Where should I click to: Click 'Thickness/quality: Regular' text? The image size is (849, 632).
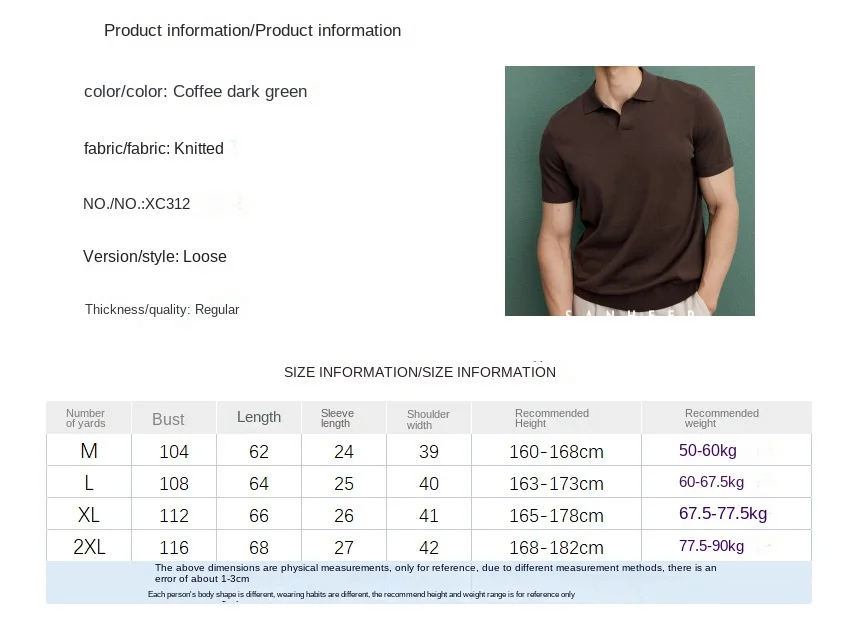coord(162,310)
